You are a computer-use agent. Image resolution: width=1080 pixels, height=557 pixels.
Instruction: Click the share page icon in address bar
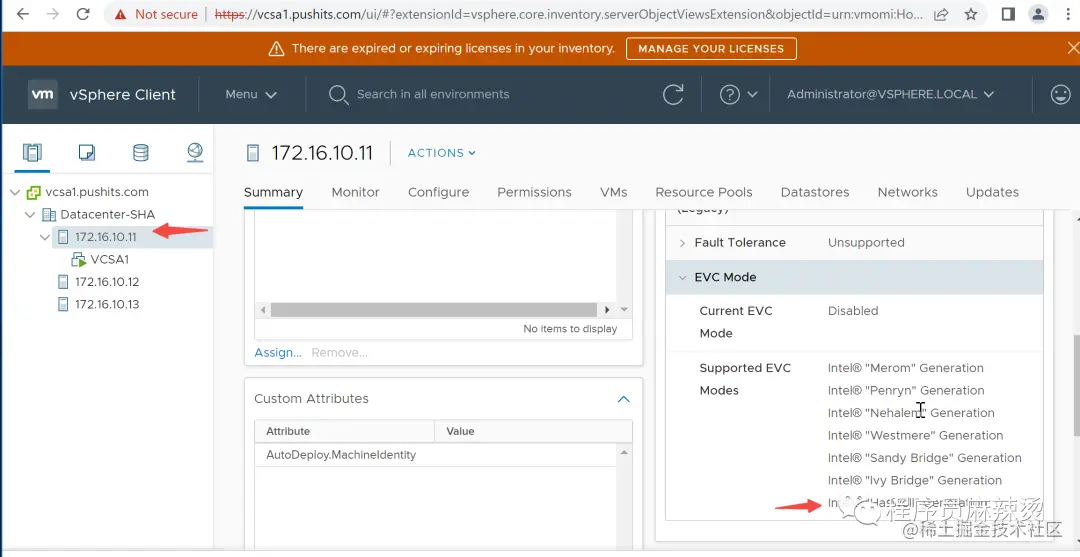pos(941,14)
